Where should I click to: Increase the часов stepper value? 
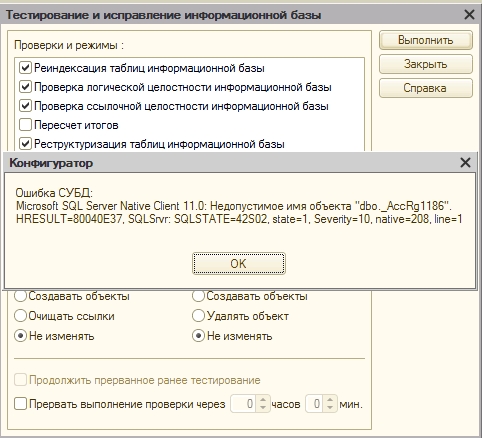[x=263, y=400]
